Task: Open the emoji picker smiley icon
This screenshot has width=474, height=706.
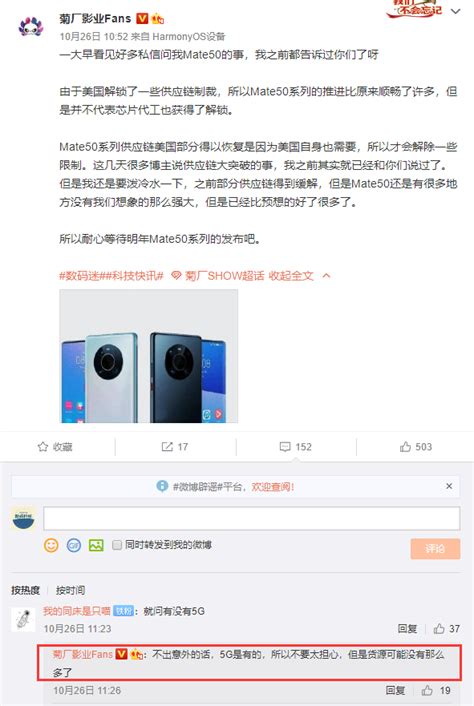Action: (51, 545)
